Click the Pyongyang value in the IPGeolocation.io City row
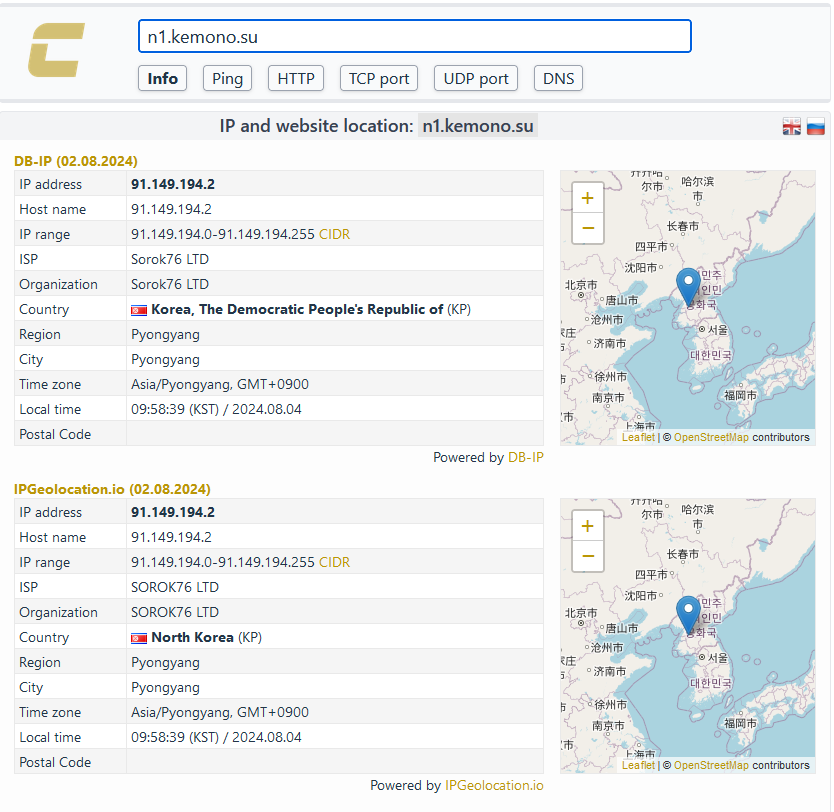 coord(165,688)
